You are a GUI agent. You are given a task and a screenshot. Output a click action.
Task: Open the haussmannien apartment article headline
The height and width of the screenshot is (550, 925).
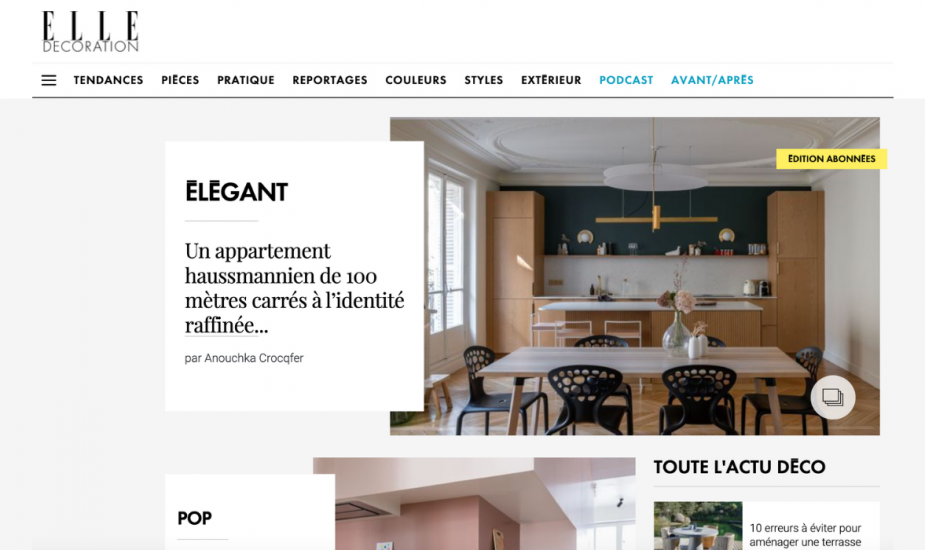pos(294,288)
